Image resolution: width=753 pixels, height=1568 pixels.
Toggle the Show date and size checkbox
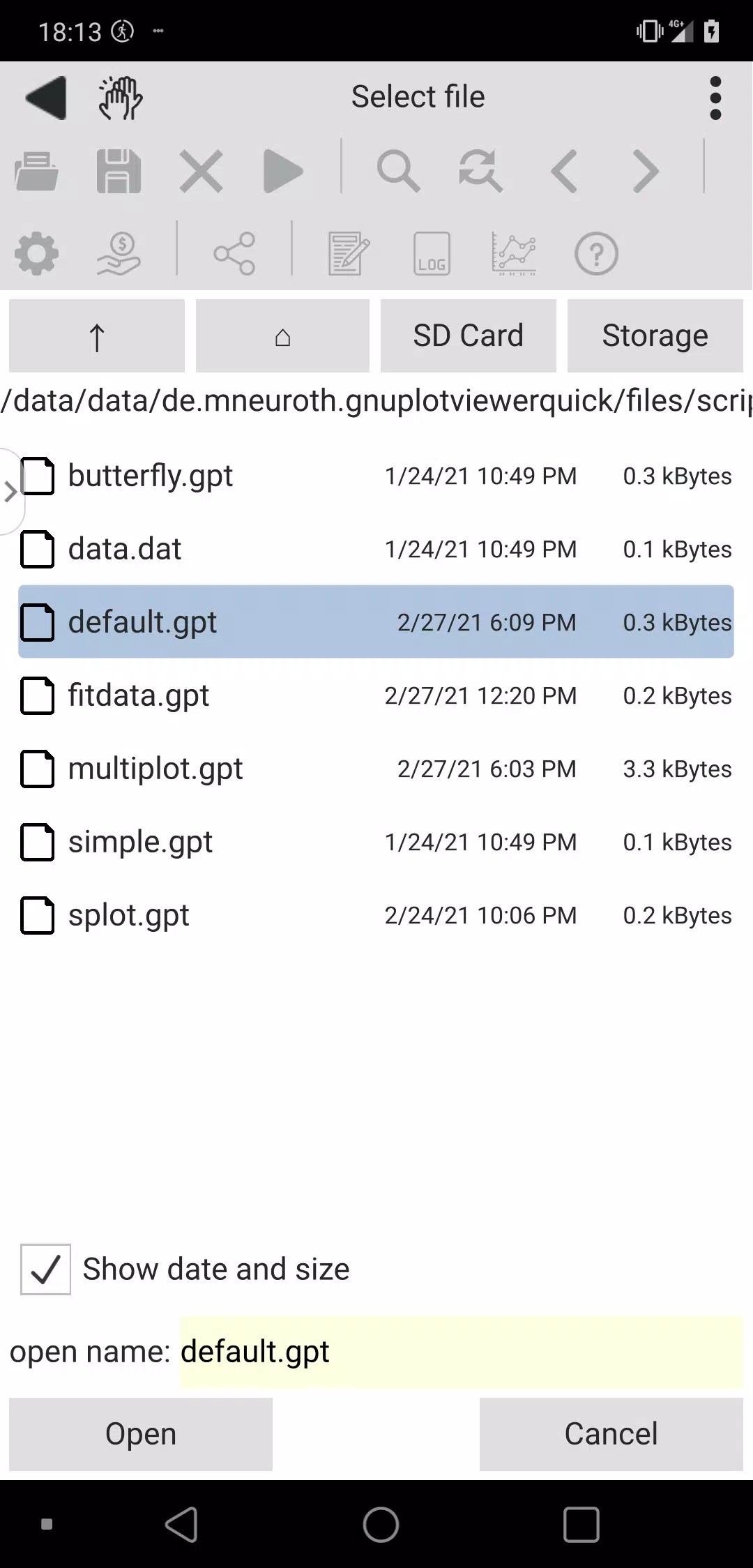click(45, 1269)
